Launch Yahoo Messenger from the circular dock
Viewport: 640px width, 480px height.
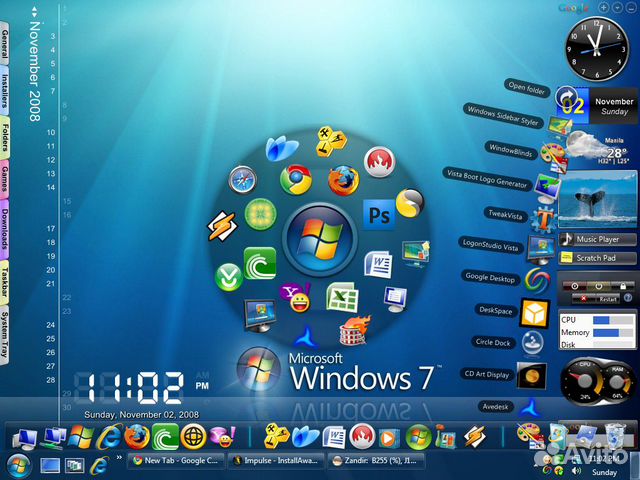[x=296, y=298]
